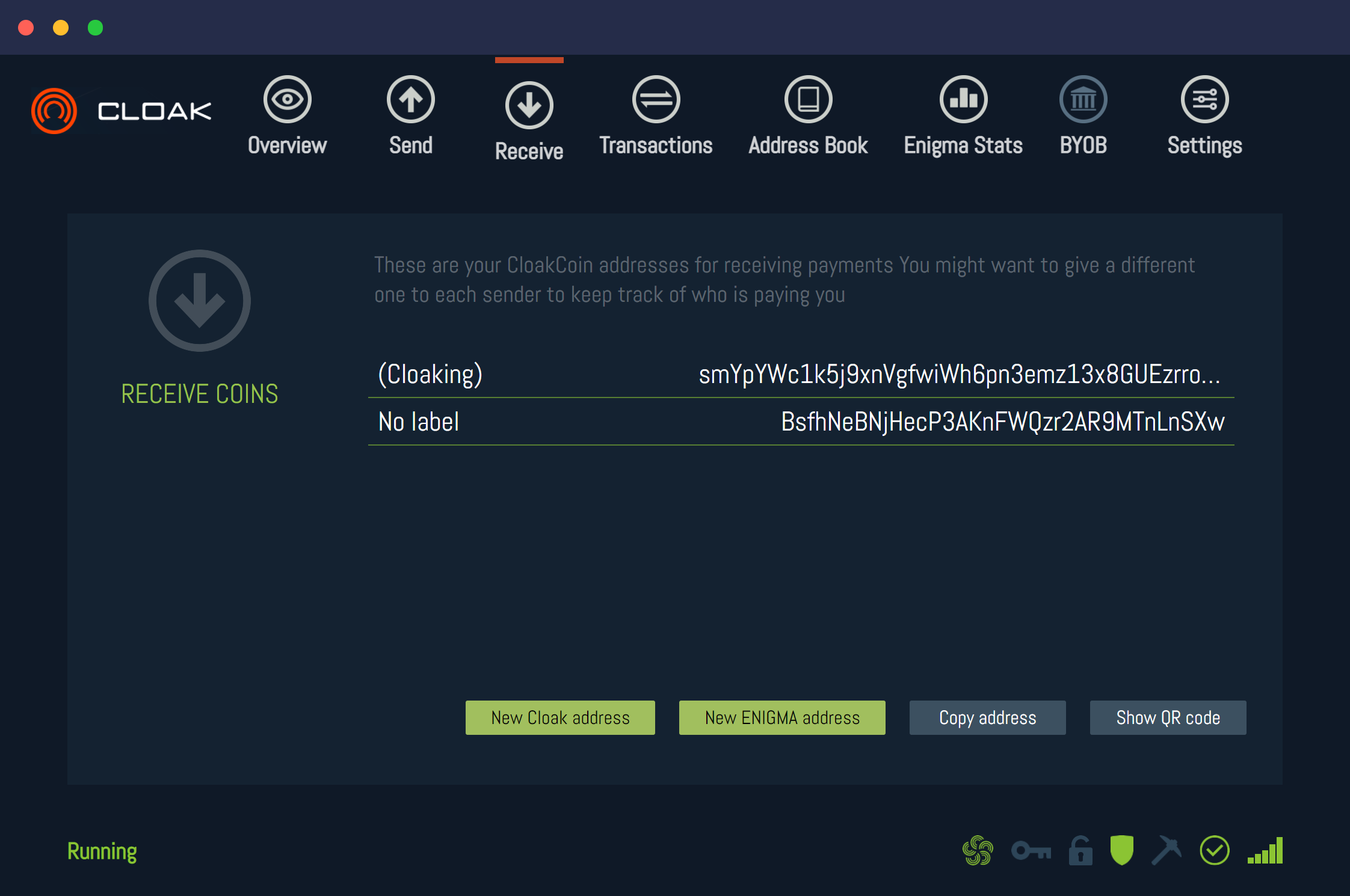The height and width of the screenshot is (896, 1350).
Task: Click the Receive down-arrow icon in navigation
Action: coord(529,105)
